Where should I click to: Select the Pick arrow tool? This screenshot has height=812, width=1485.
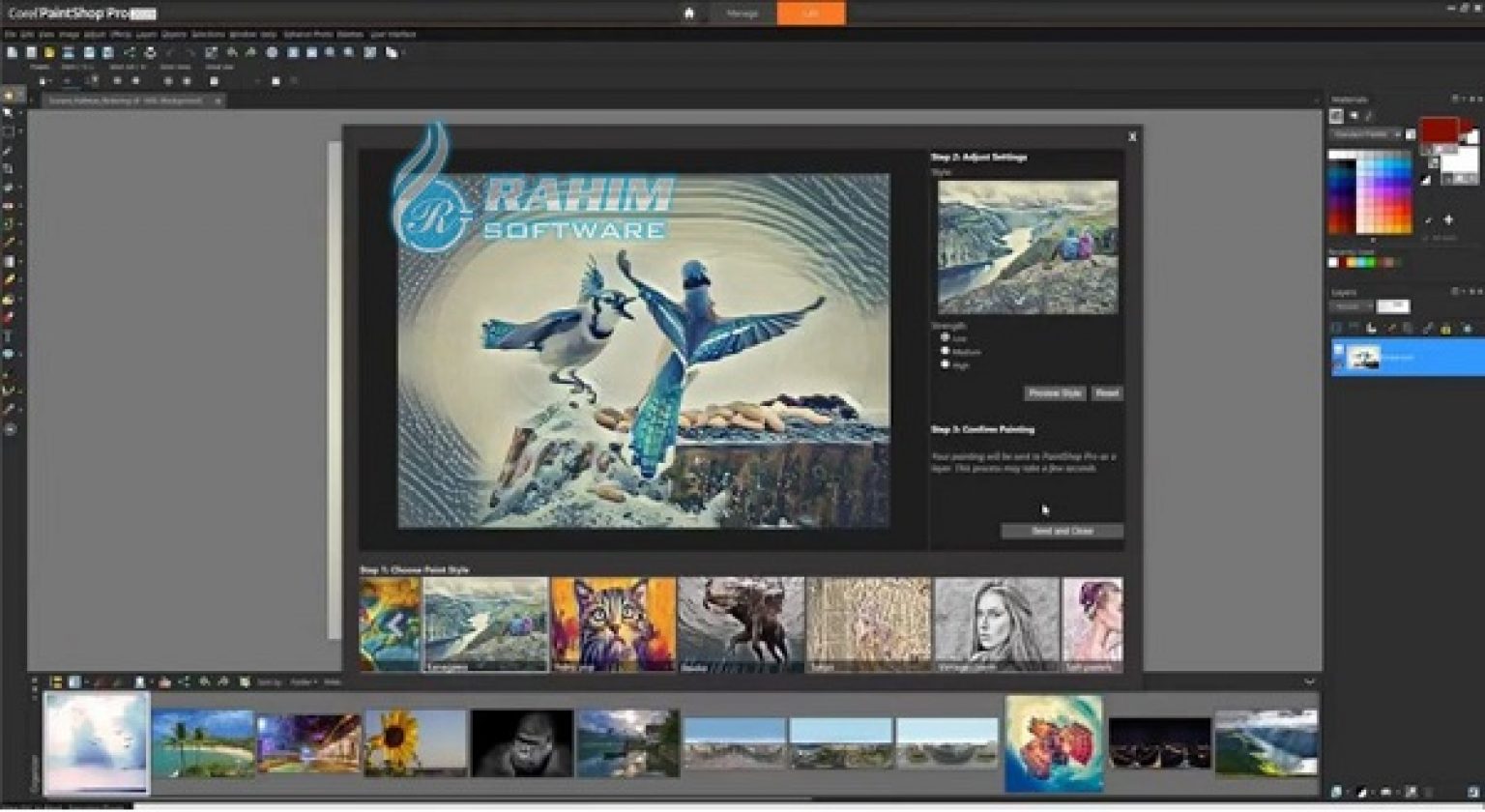point(9,114)
